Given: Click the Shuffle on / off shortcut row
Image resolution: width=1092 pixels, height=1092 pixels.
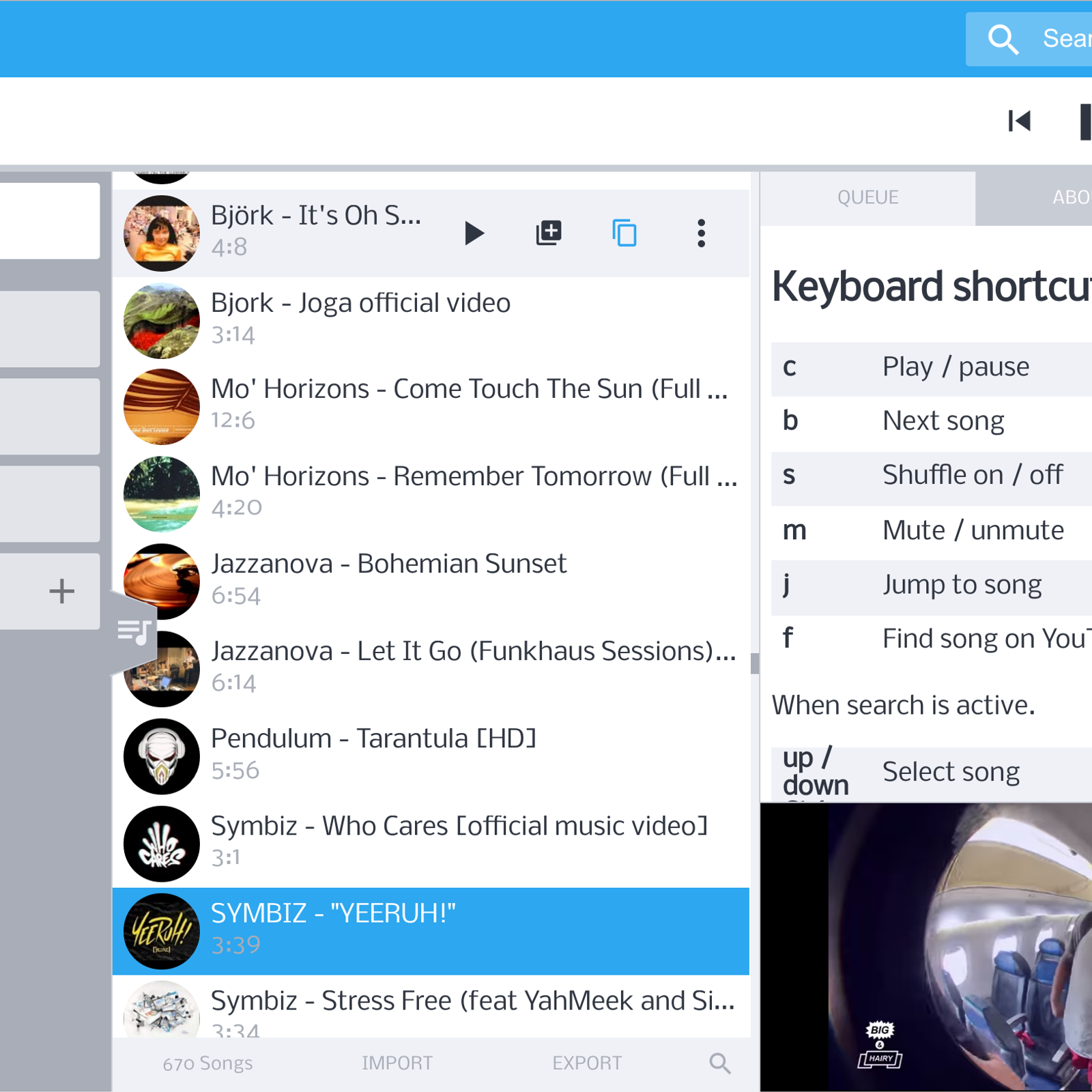Looking at the screenshot, I should pos(932,478).
